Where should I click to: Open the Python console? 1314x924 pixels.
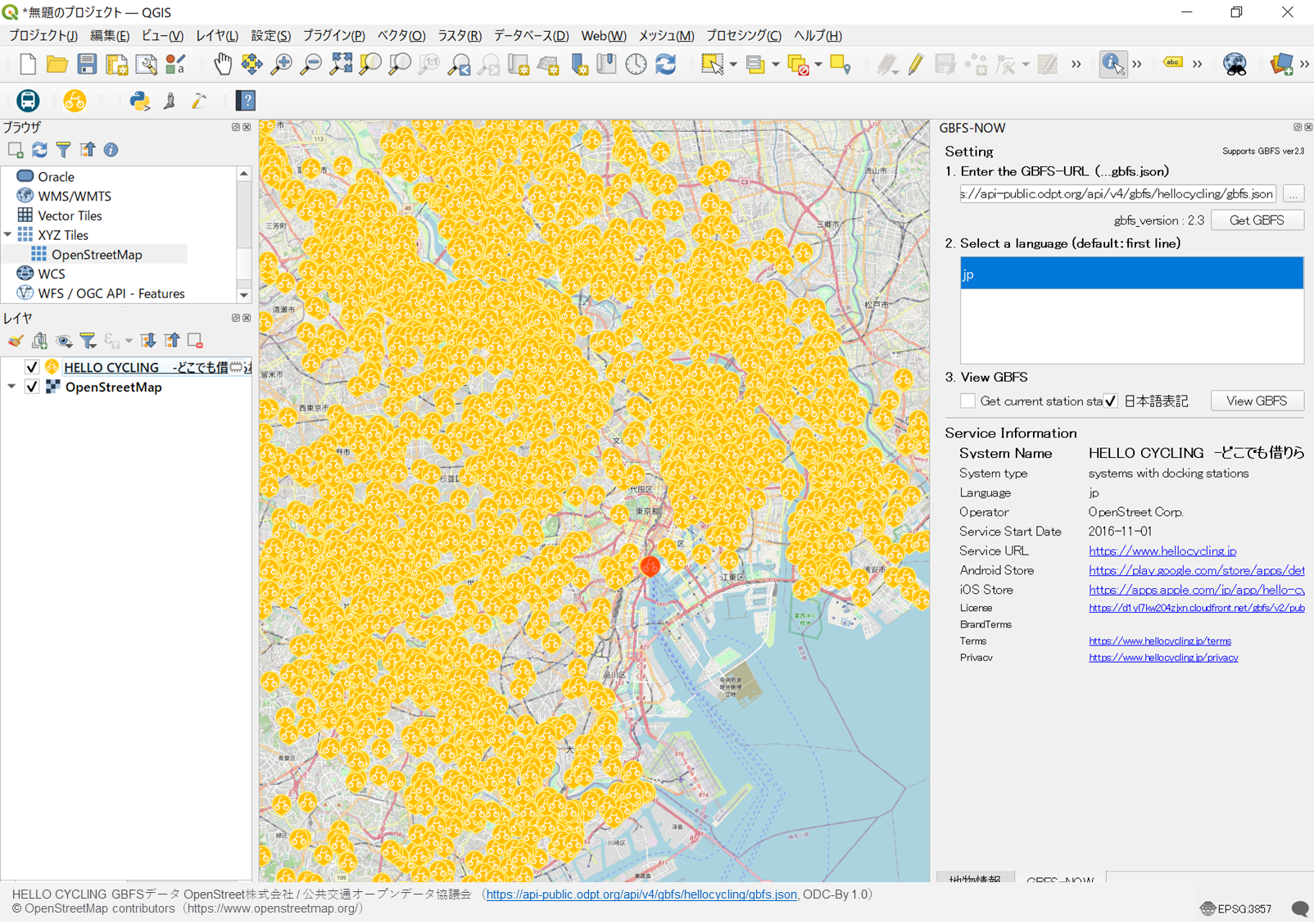coord(140,100)
